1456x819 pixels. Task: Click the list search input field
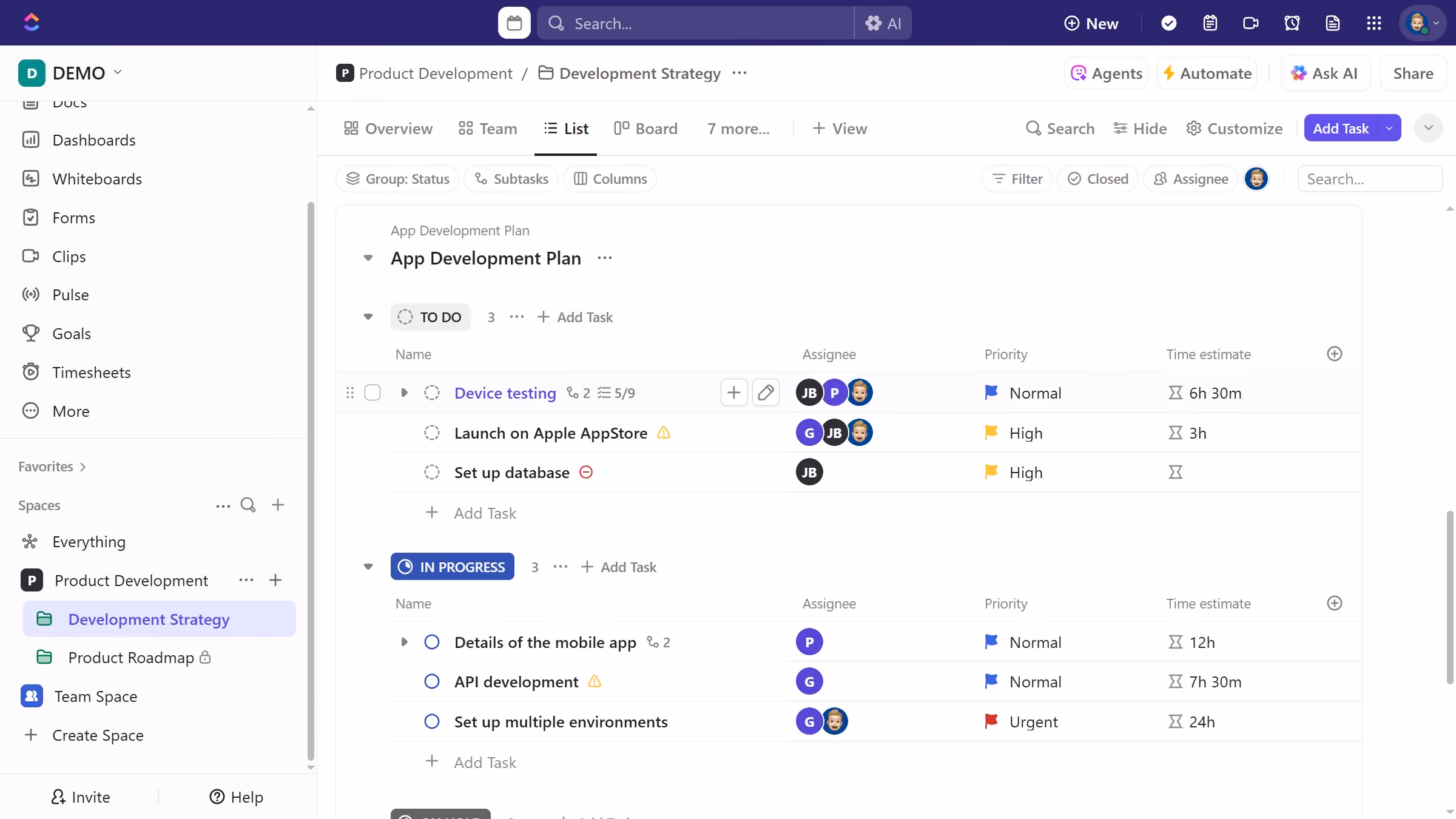1370,178
